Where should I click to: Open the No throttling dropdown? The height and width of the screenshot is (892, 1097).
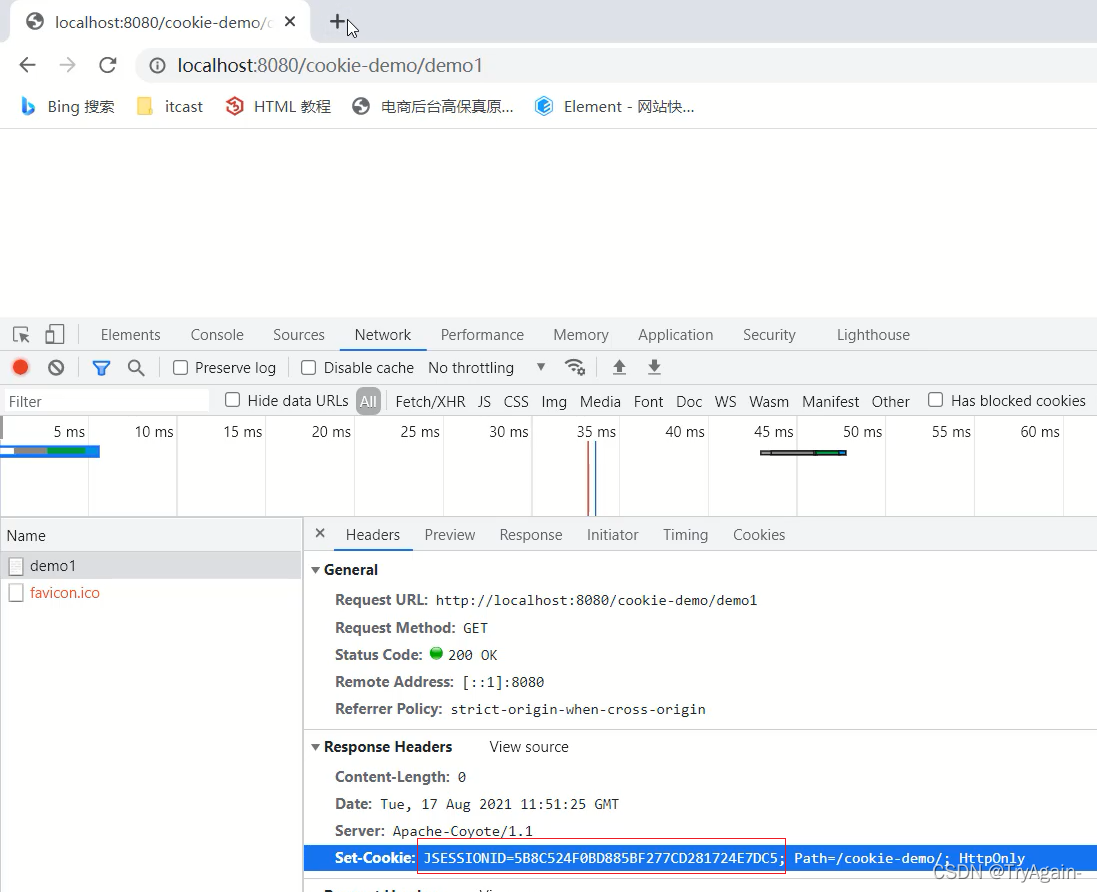(x=486, y=367)
